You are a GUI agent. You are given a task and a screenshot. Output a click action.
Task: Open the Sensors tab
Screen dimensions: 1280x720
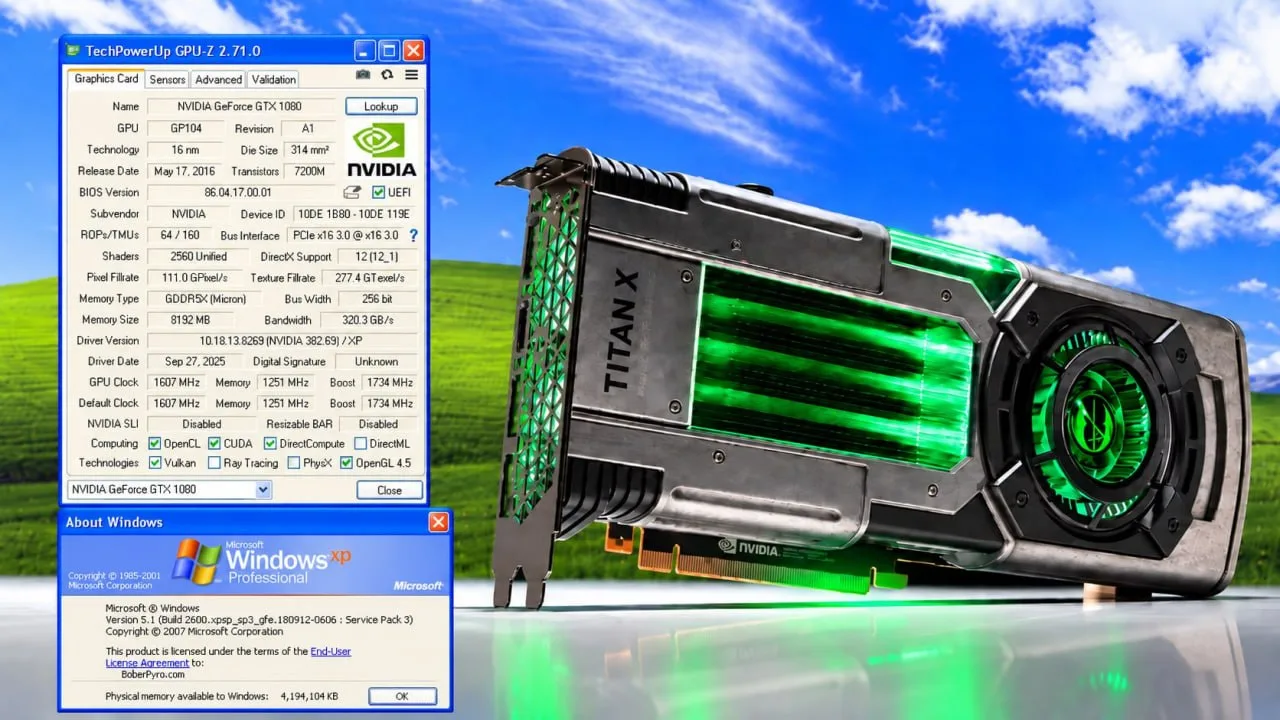(167, 80)
